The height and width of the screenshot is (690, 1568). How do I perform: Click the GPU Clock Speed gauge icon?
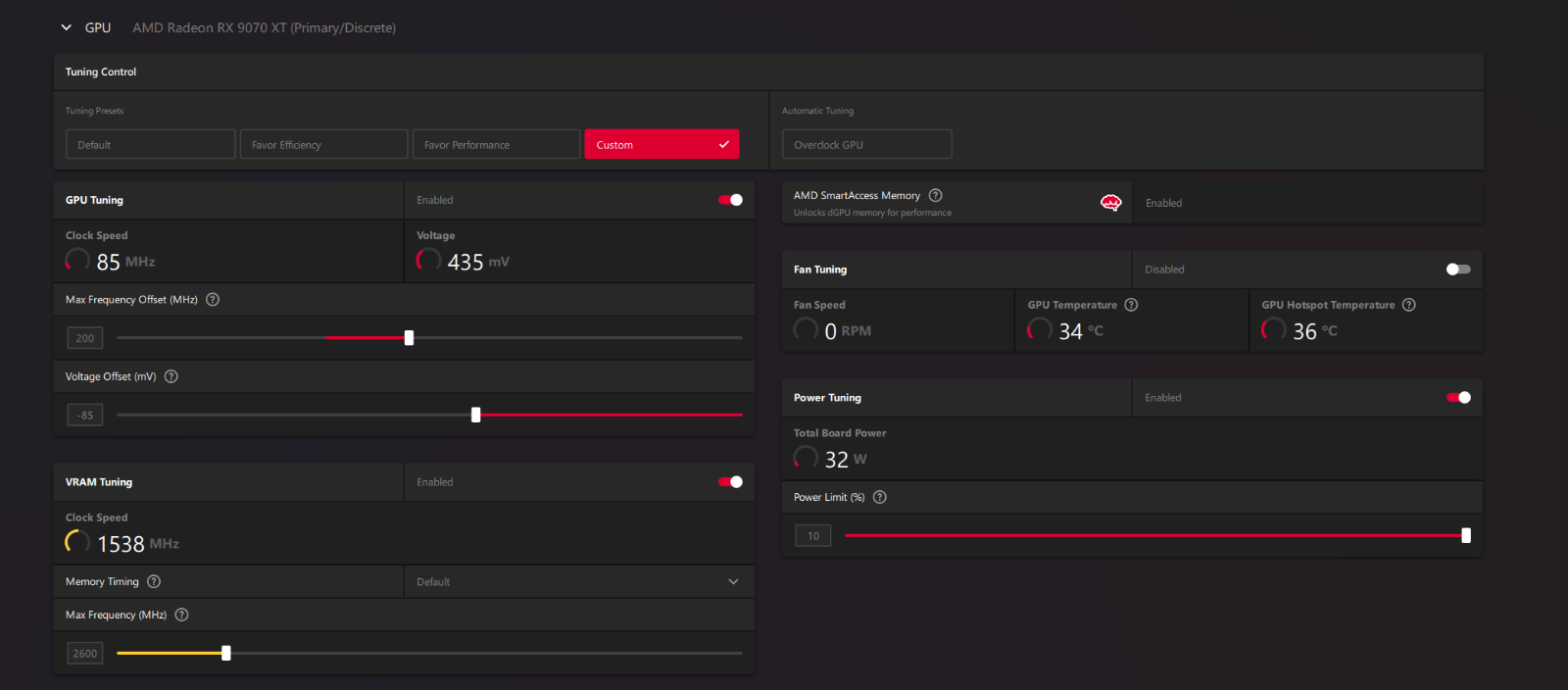point(77,260)
